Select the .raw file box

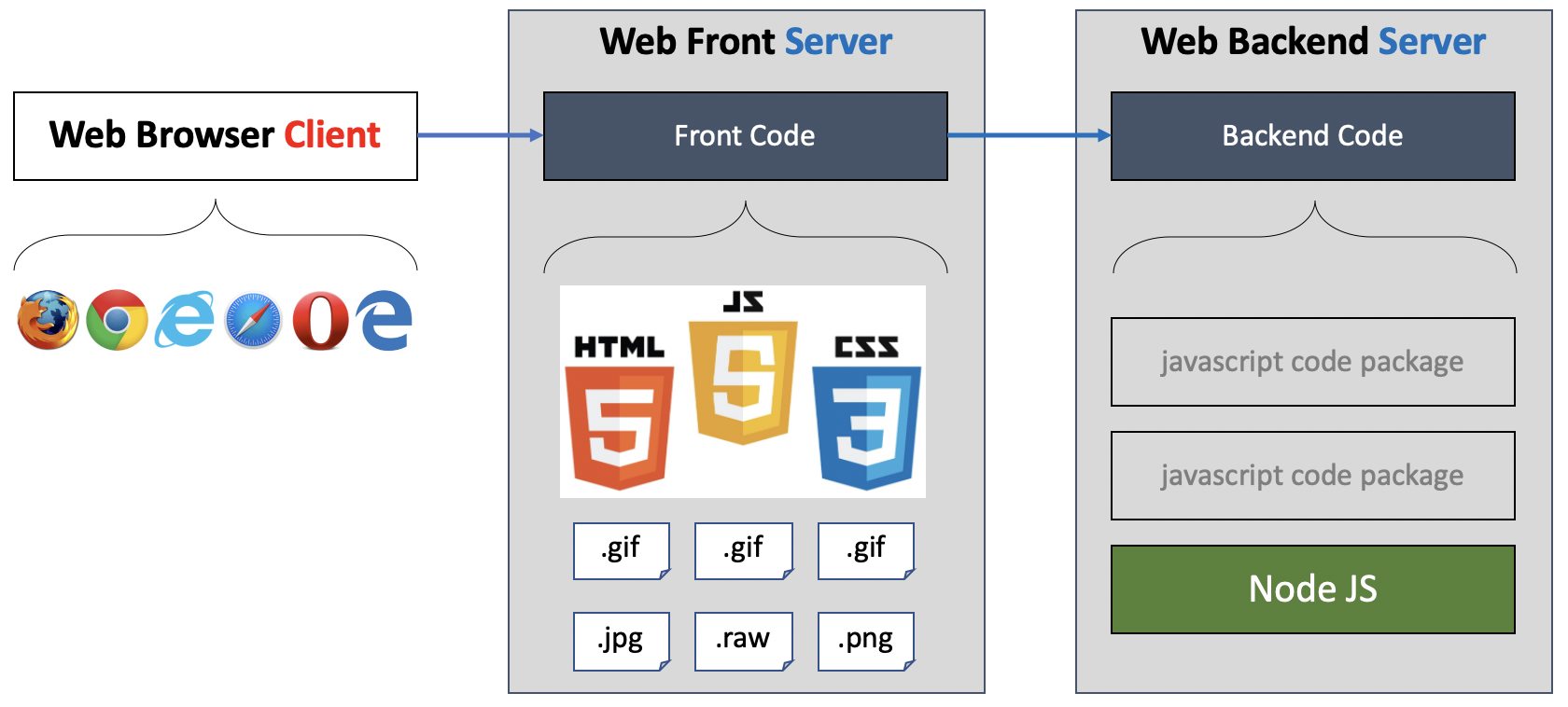pos(744,642)
